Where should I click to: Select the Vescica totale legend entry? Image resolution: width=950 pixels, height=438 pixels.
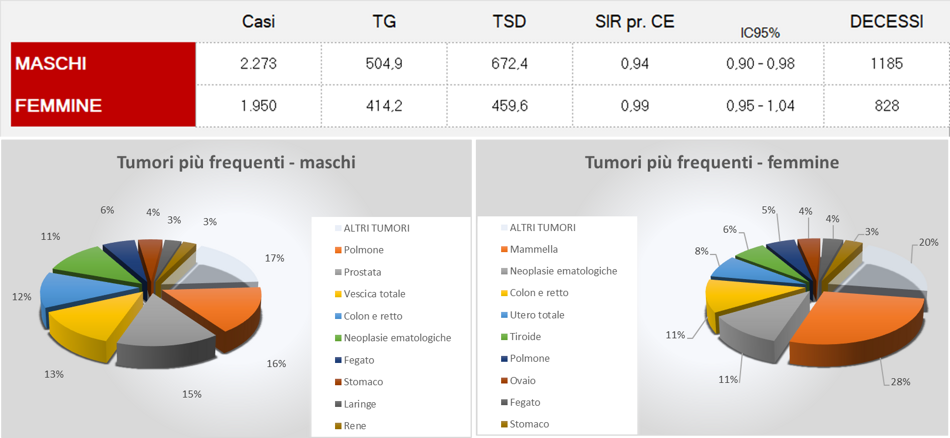[x=377, y=293]
